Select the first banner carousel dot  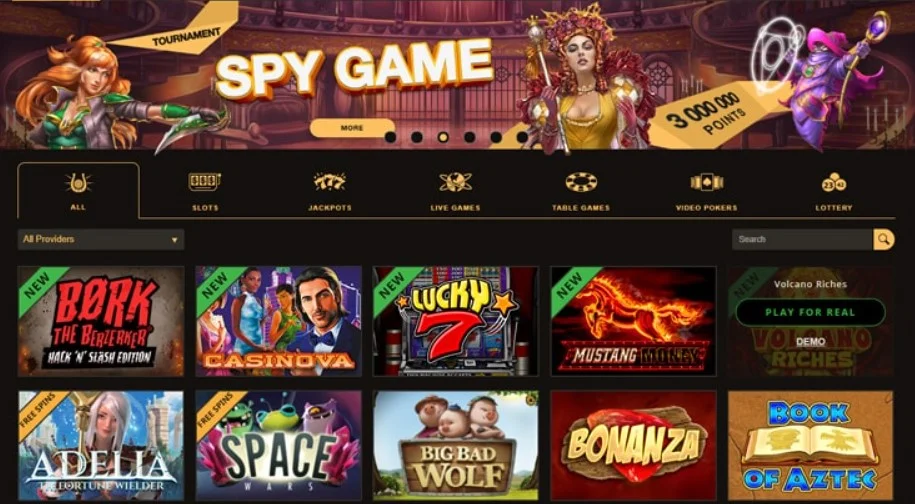point(390,137)
